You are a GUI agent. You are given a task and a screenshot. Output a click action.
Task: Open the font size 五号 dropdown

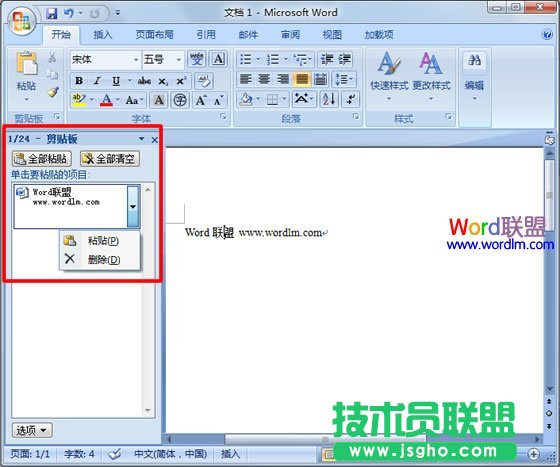(179, 60)
